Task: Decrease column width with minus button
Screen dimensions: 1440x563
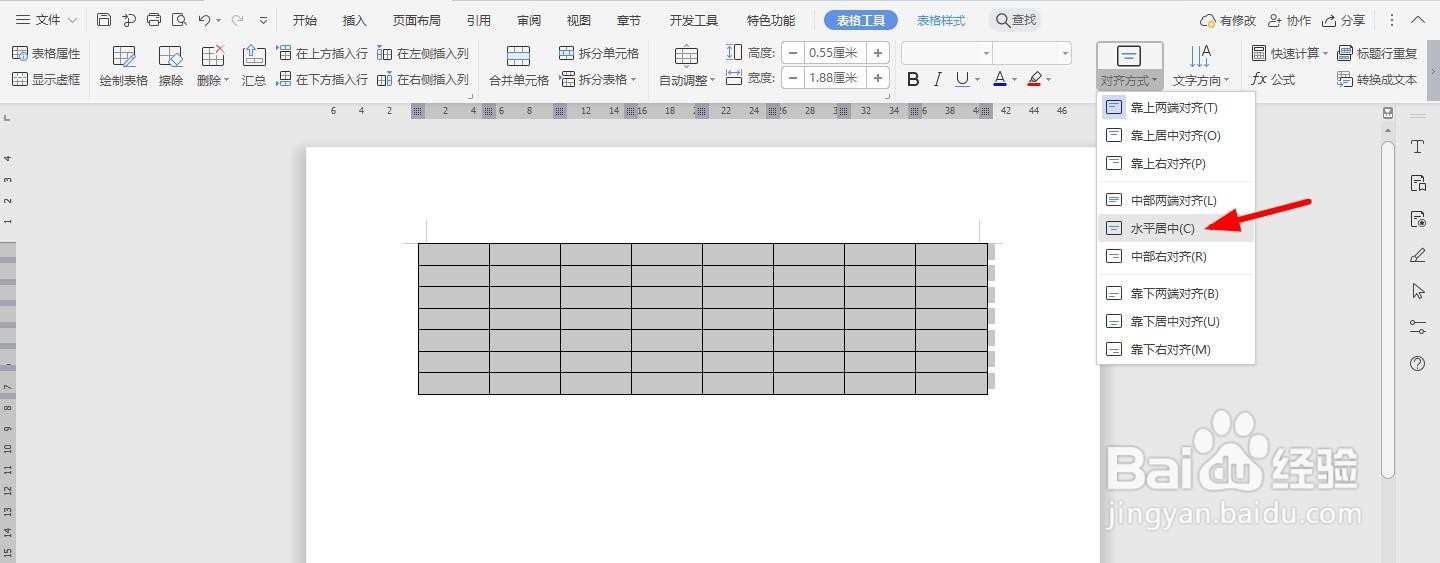Action: point(792,78)
